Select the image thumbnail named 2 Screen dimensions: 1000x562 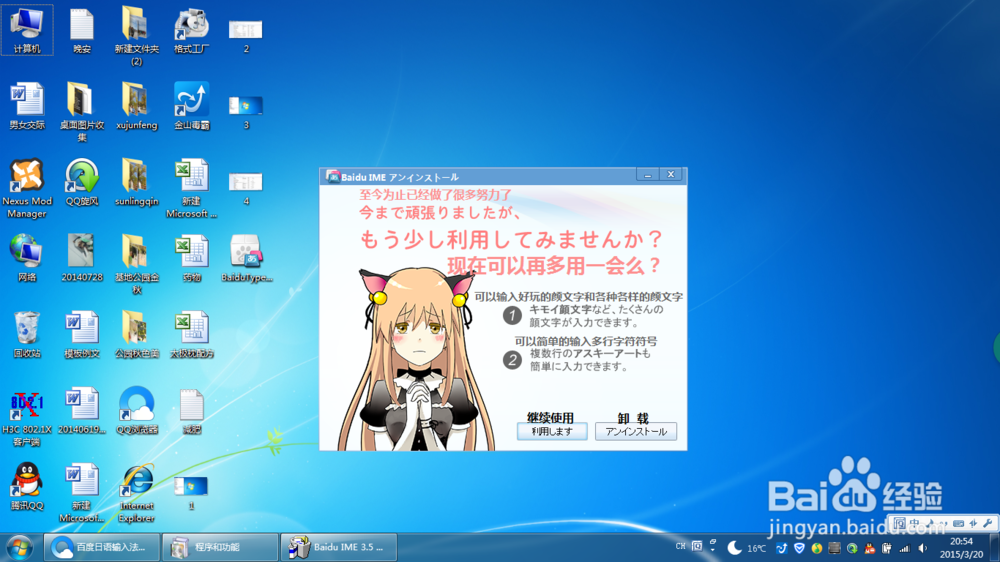pyautogui.click(x=246, y=35)
